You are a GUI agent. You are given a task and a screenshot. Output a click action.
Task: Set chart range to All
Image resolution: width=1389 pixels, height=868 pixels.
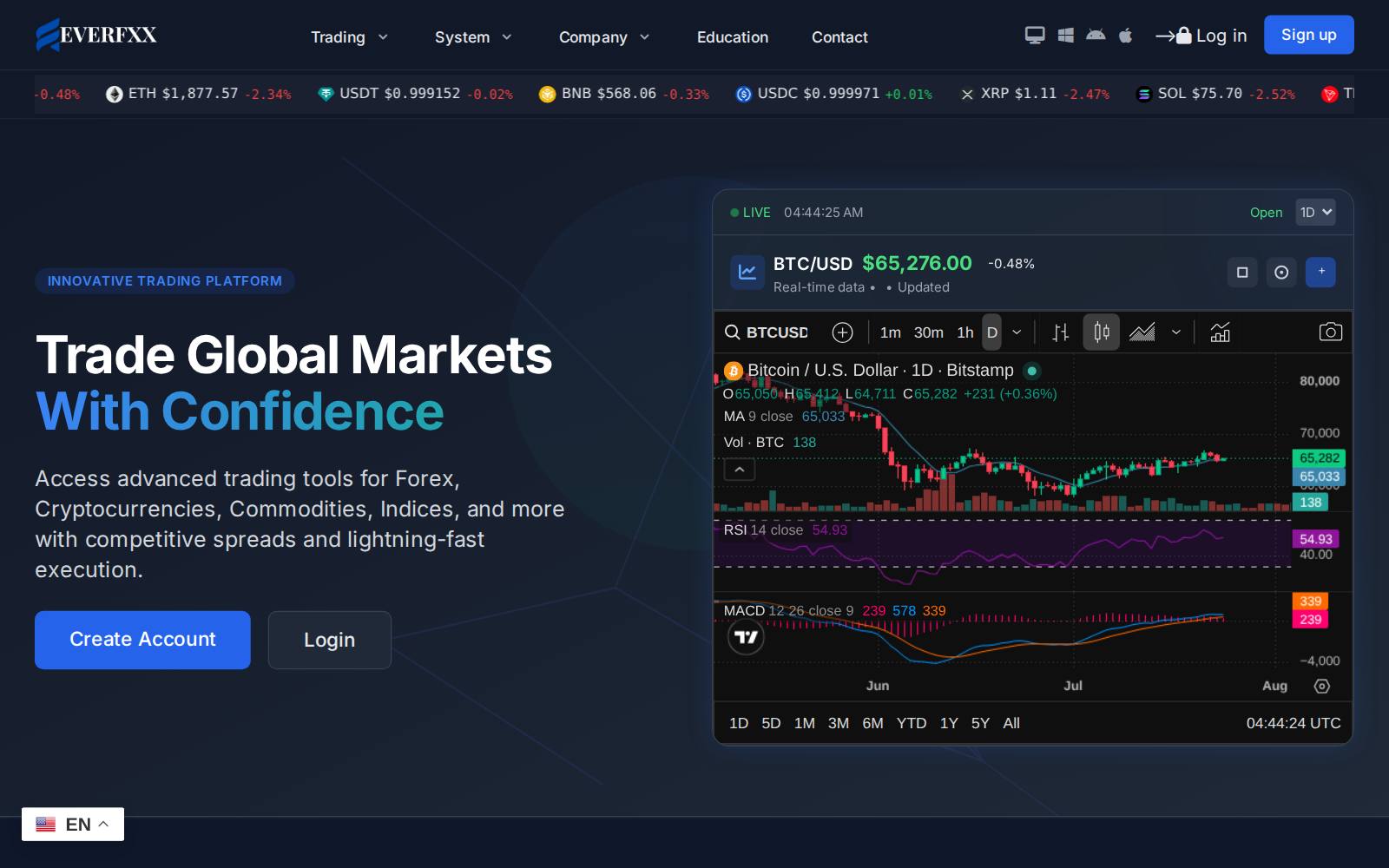(x=1011, y=723)
